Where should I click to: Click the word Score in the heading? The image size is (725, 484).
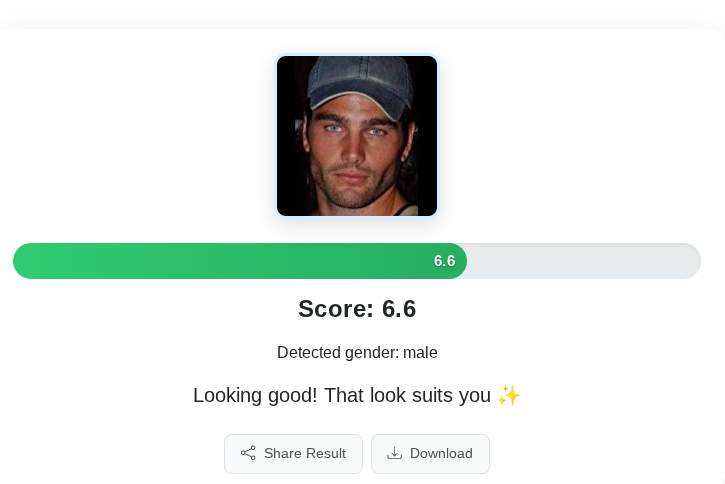click(x=336, y=309)
